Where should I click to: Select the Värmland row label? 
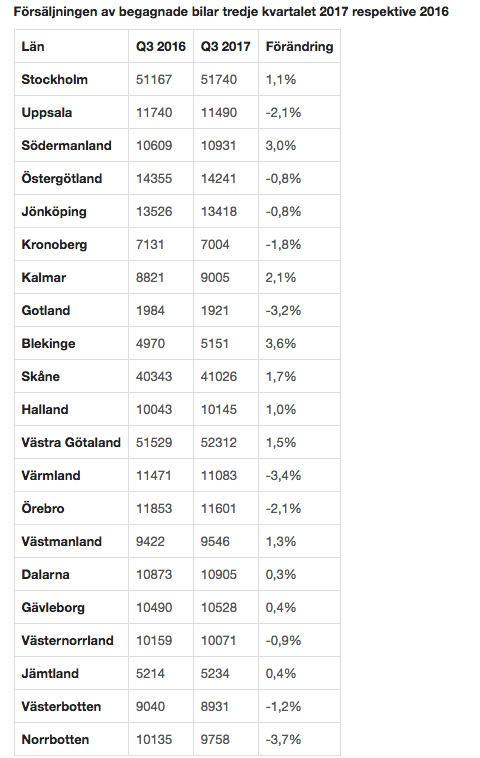click(x=51, y=475)
